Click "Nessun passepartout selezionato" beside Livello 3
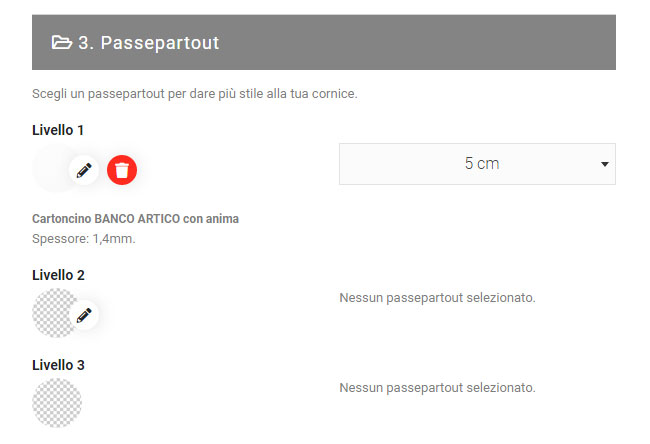Image resolution: width=650 pixels, height=444 pixels. [437, 387]
